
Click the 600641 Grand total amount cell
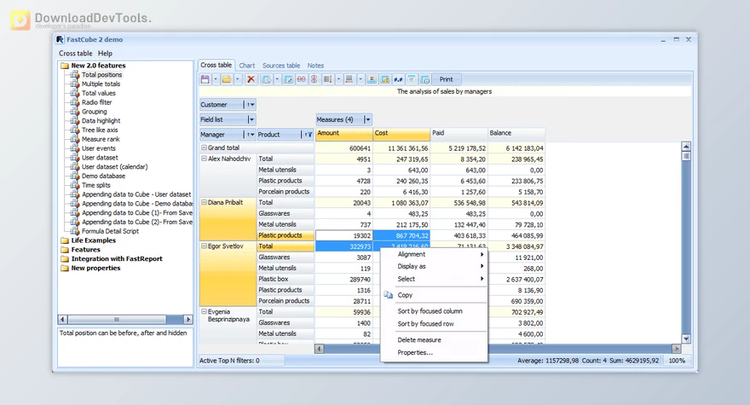coord(344,148)
